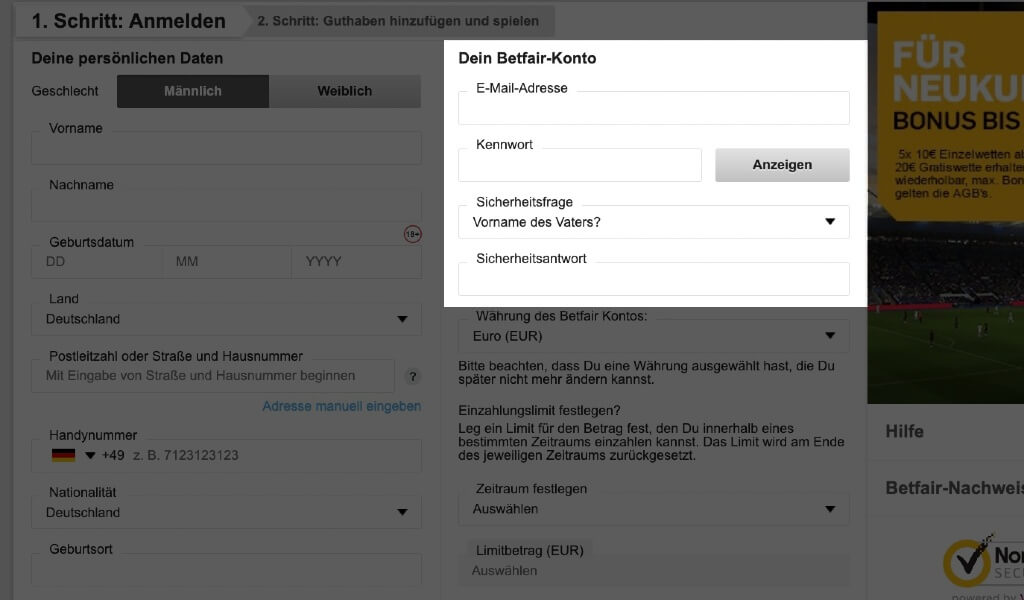The width and height of the screenshot is (1024, 600).
Task: Click the 18+ age restriction icon
Action: (x=412, y=234)
